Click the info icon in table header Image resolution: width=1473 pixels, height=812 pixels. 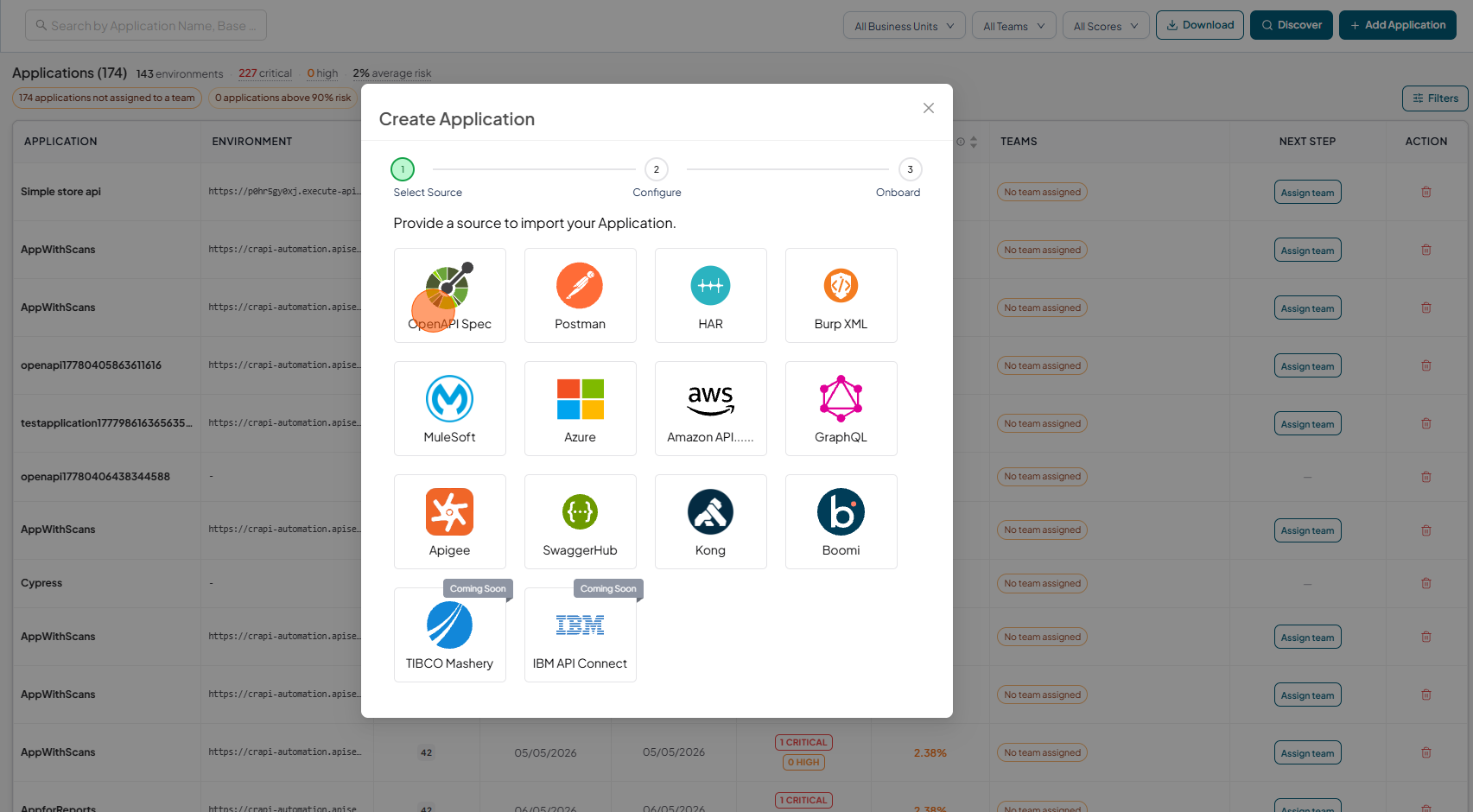pyautogui.click(x=960, y=142)
